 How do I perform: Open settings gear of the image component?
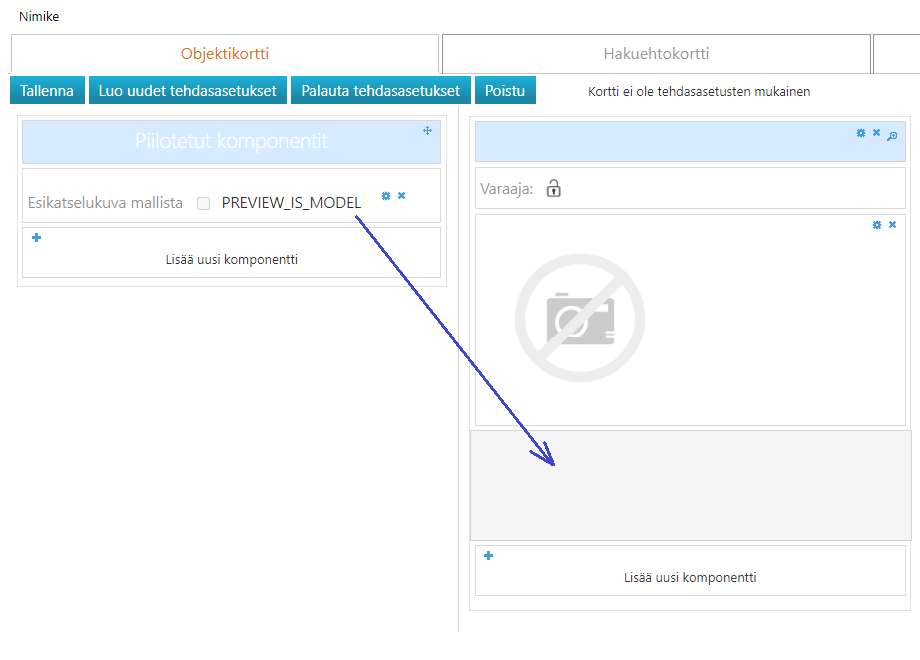tap(877, 225)
